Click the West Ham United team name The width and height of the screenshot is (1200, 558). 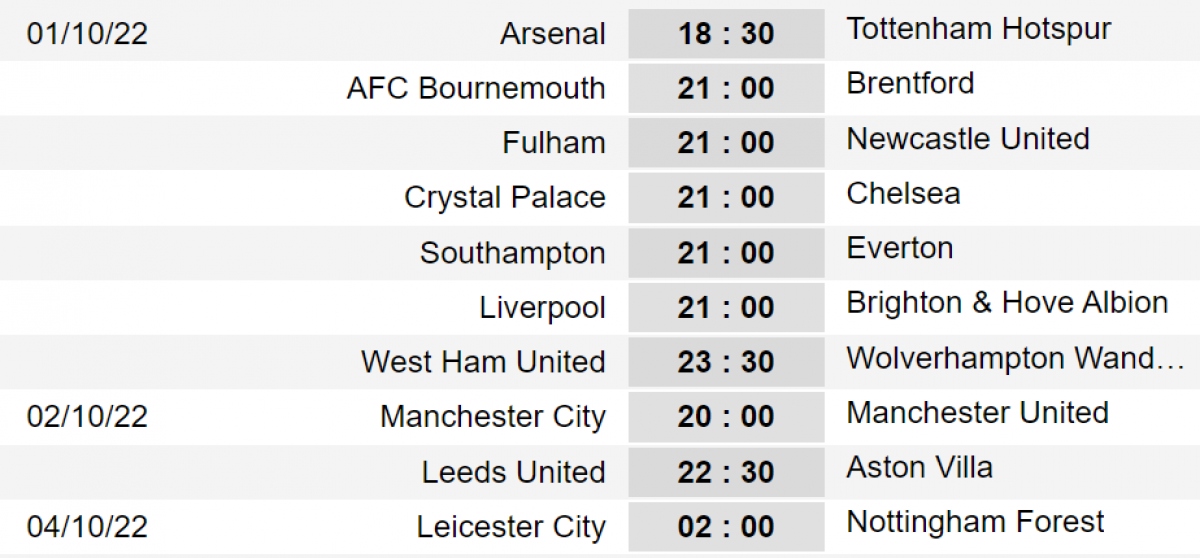click(x=483, y=362)
